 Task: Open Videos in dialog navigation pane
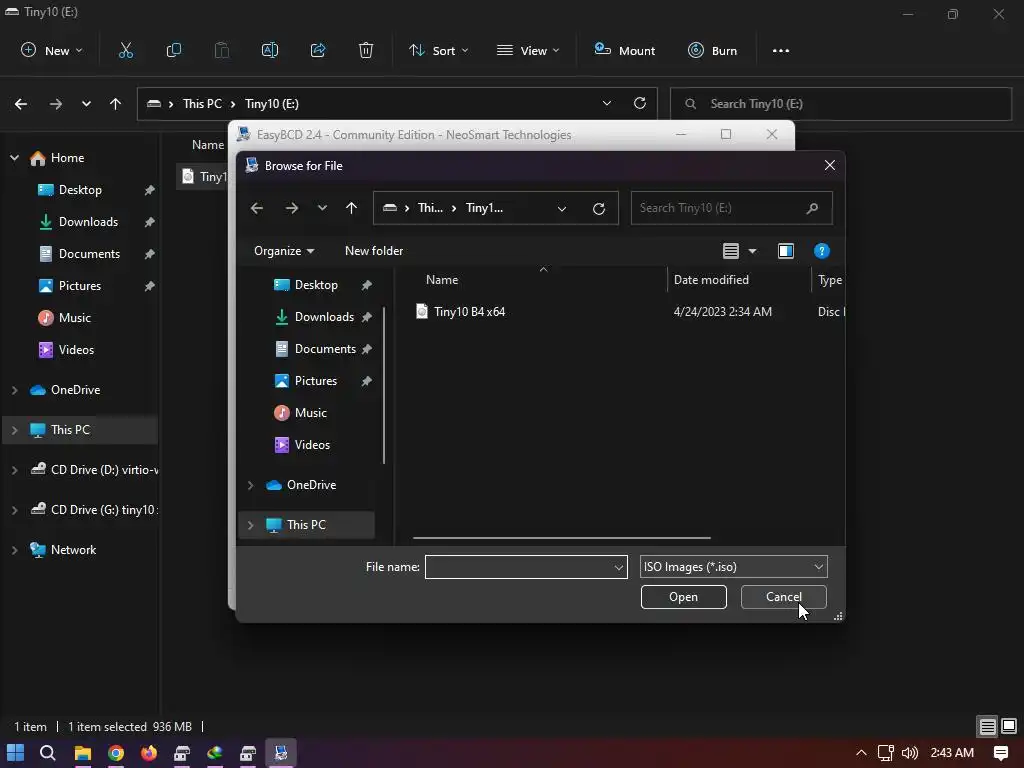point(312,445)
